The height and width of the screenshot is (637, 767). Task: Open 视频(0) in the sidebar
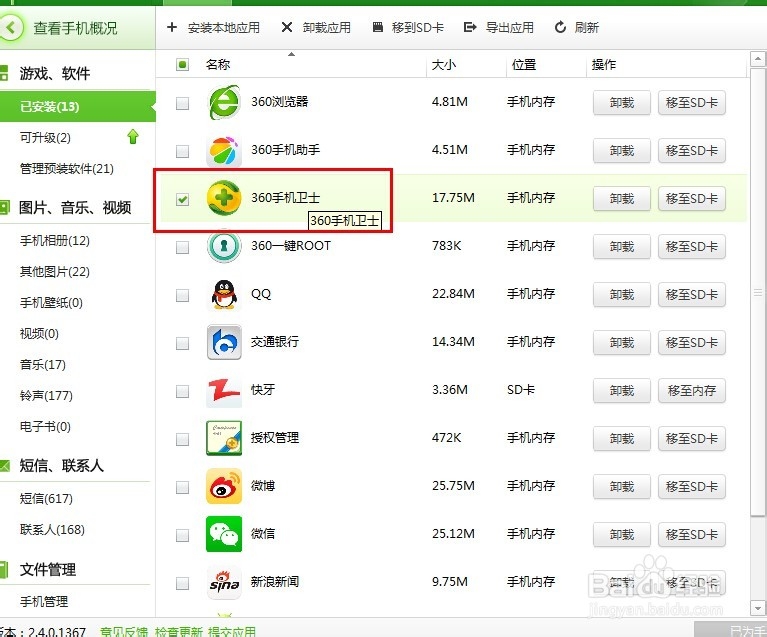39,333
